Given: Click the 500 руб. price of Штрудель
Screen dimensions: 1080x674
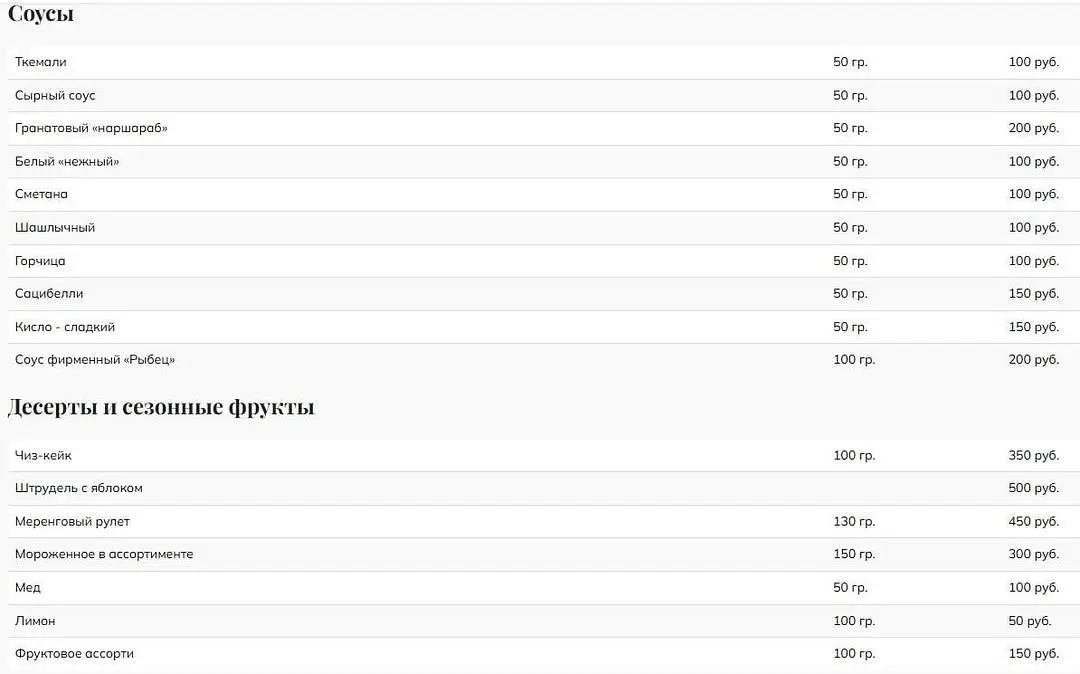Looking at the screenshot, I should coord(1033,488).
